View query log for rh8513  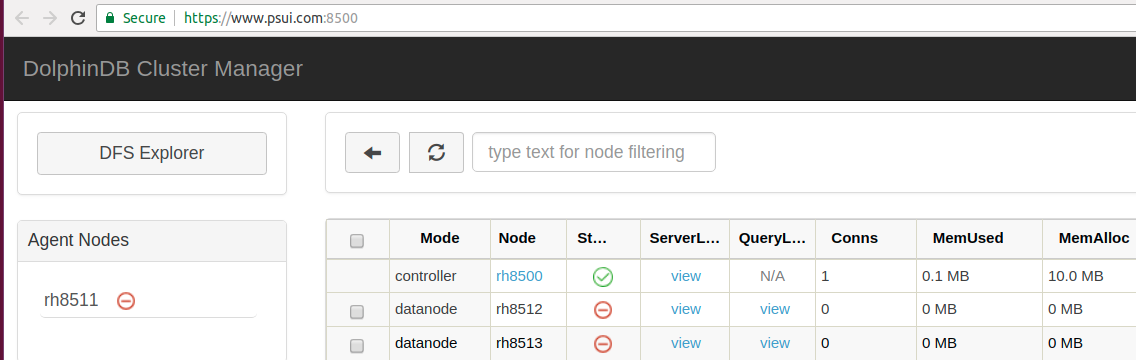click(x=774, y=343)
